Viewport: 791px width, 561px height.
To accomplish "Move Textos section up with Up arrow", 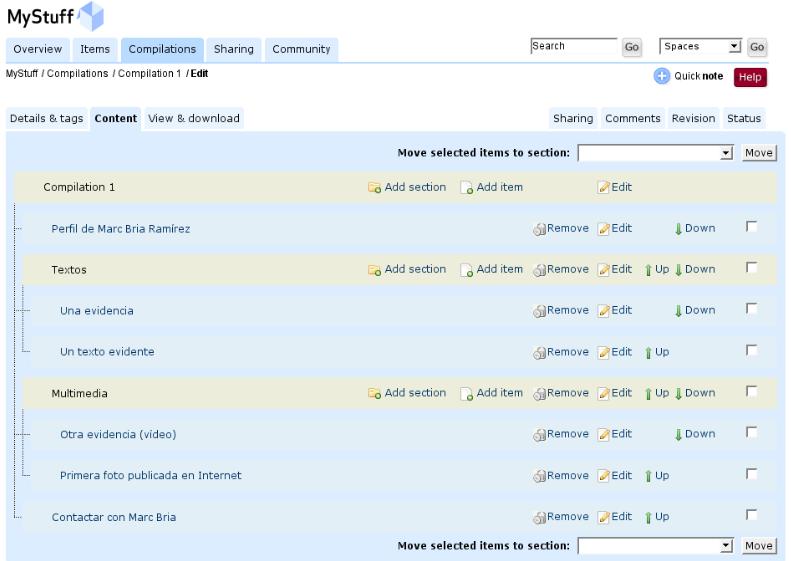I will (649, 270).
